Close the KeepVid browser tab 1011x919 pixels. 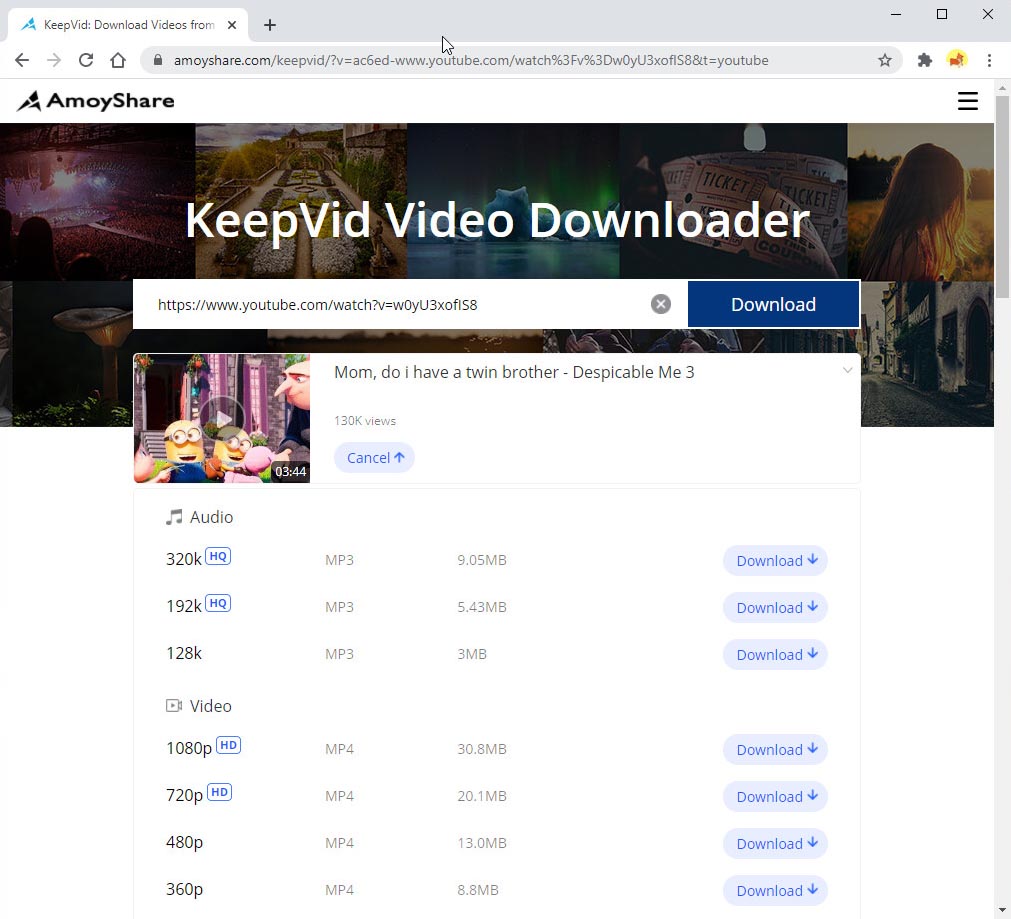tap(232, 25)
